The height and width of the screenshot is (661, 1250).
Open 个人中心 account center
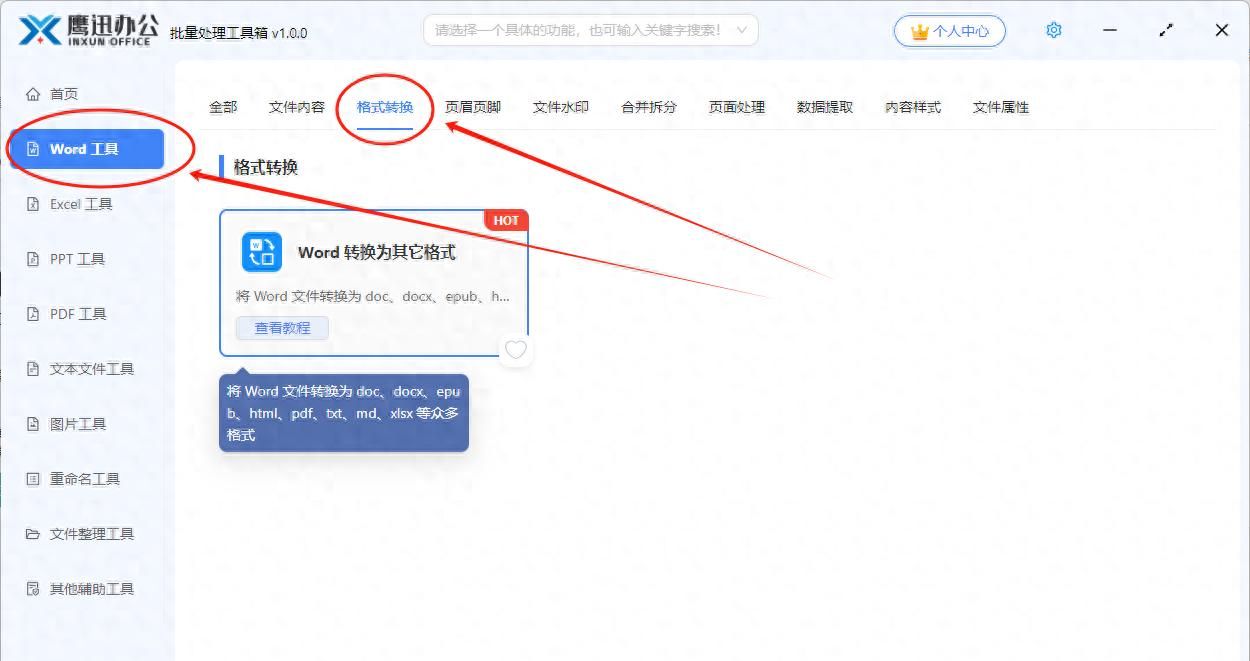point(949,30)
